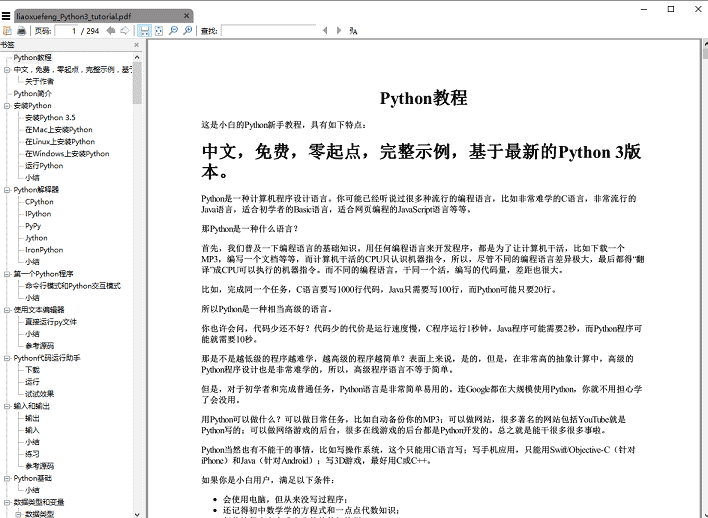Collapse the 安装Python bookmark node
The height and width of the screenshot is (518, 708).
pos(7,106)
